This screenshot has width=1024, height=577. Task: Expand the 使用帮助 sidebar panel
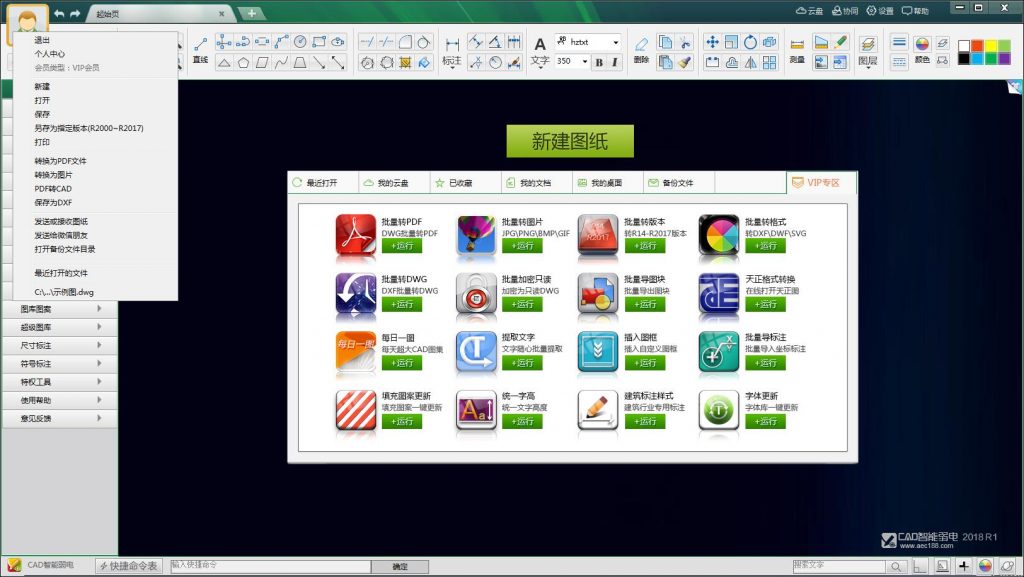(59, 400)
